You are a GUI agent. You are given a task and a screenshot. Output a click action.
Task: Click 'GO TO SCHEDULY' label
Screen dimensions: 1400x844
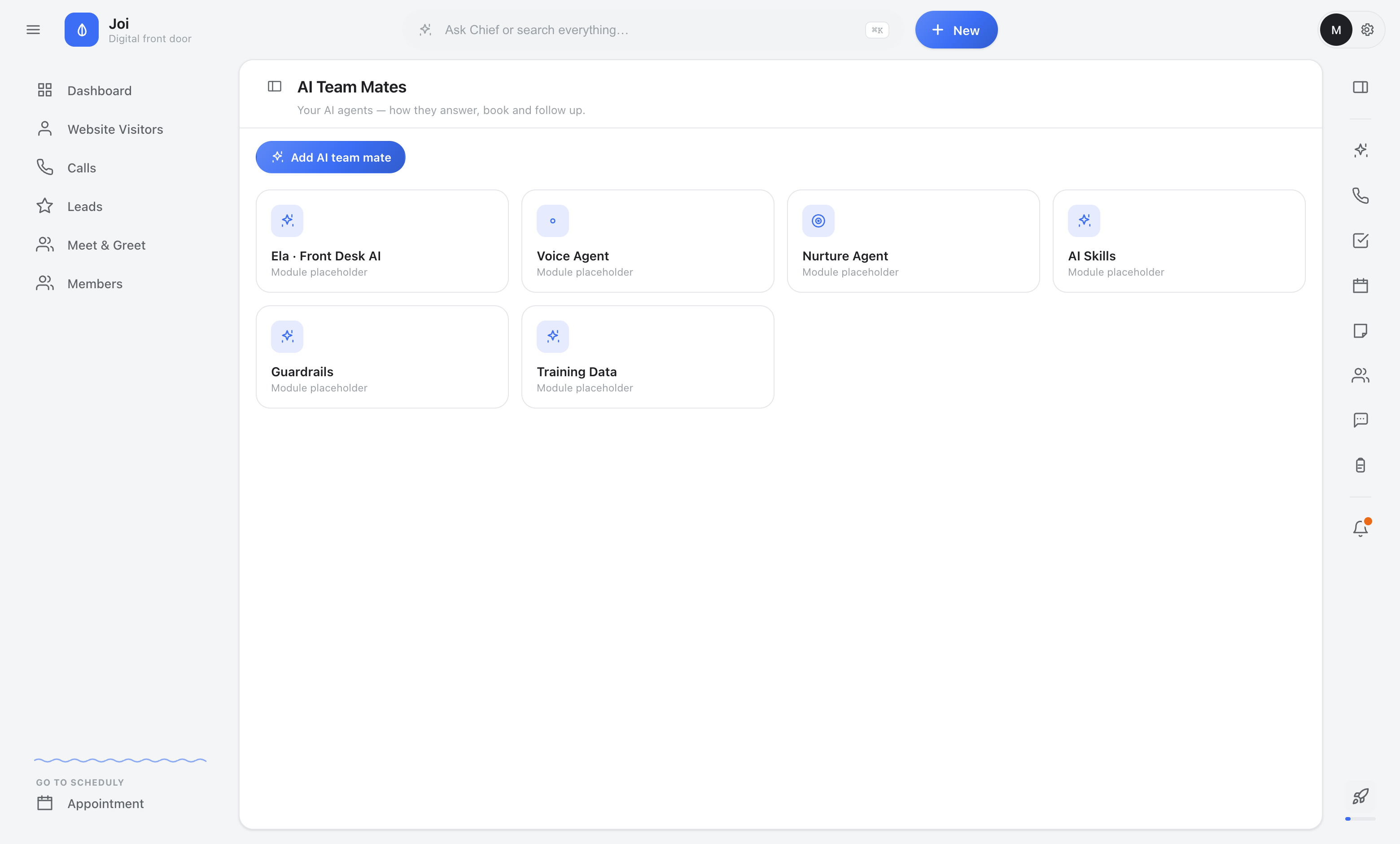[80, 782]
